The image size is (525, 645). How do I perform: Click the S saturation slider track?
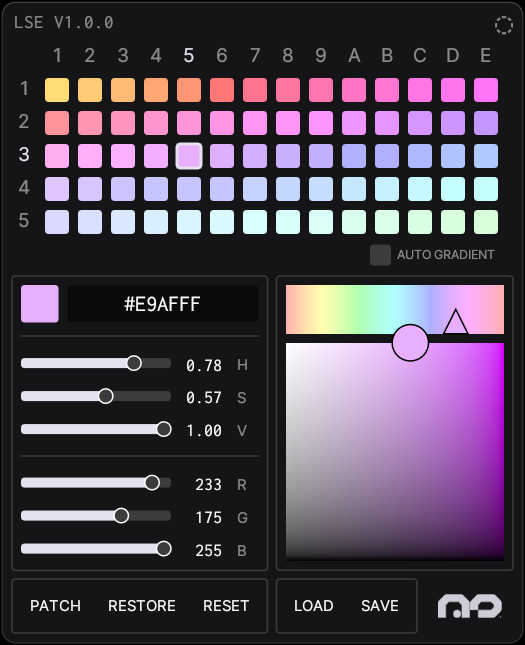point(96,396)
